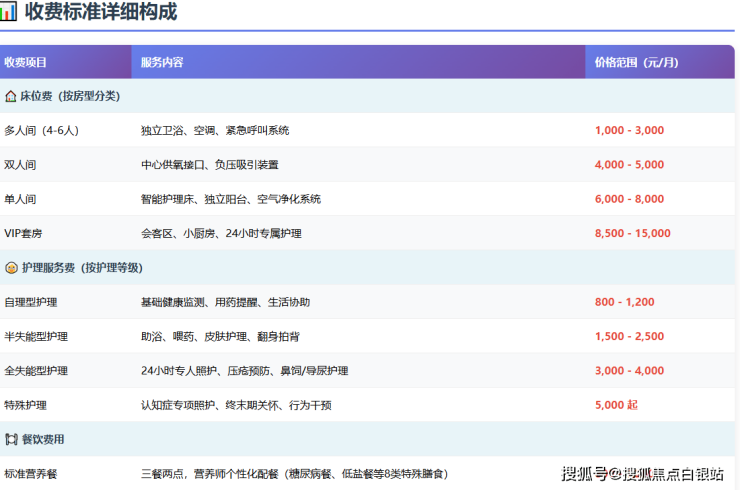The image size is (740, 490).
Task: Click the bar chart icon beside the title
Action: (x=9, y=13)
